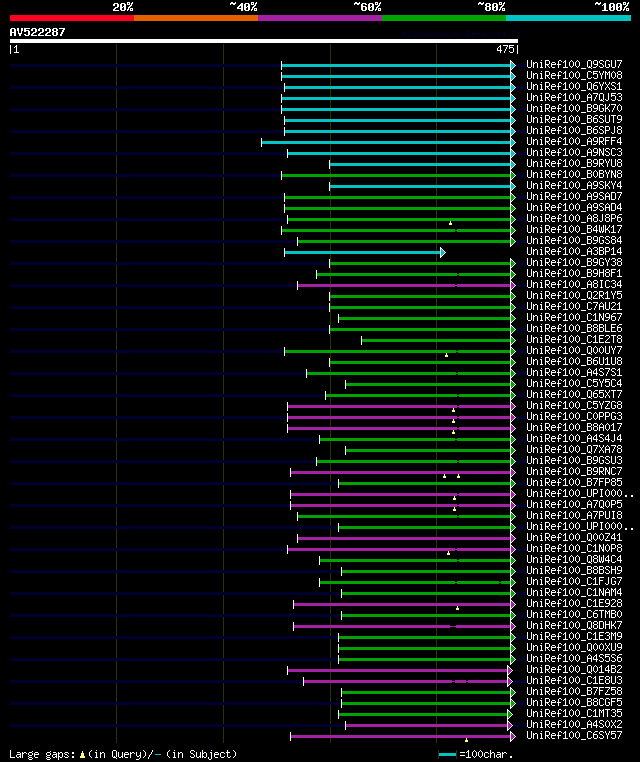Screen dimensions: 640x762
Task: Open hit UniRef100_C5YM08
Action: (x=574, y=75)
